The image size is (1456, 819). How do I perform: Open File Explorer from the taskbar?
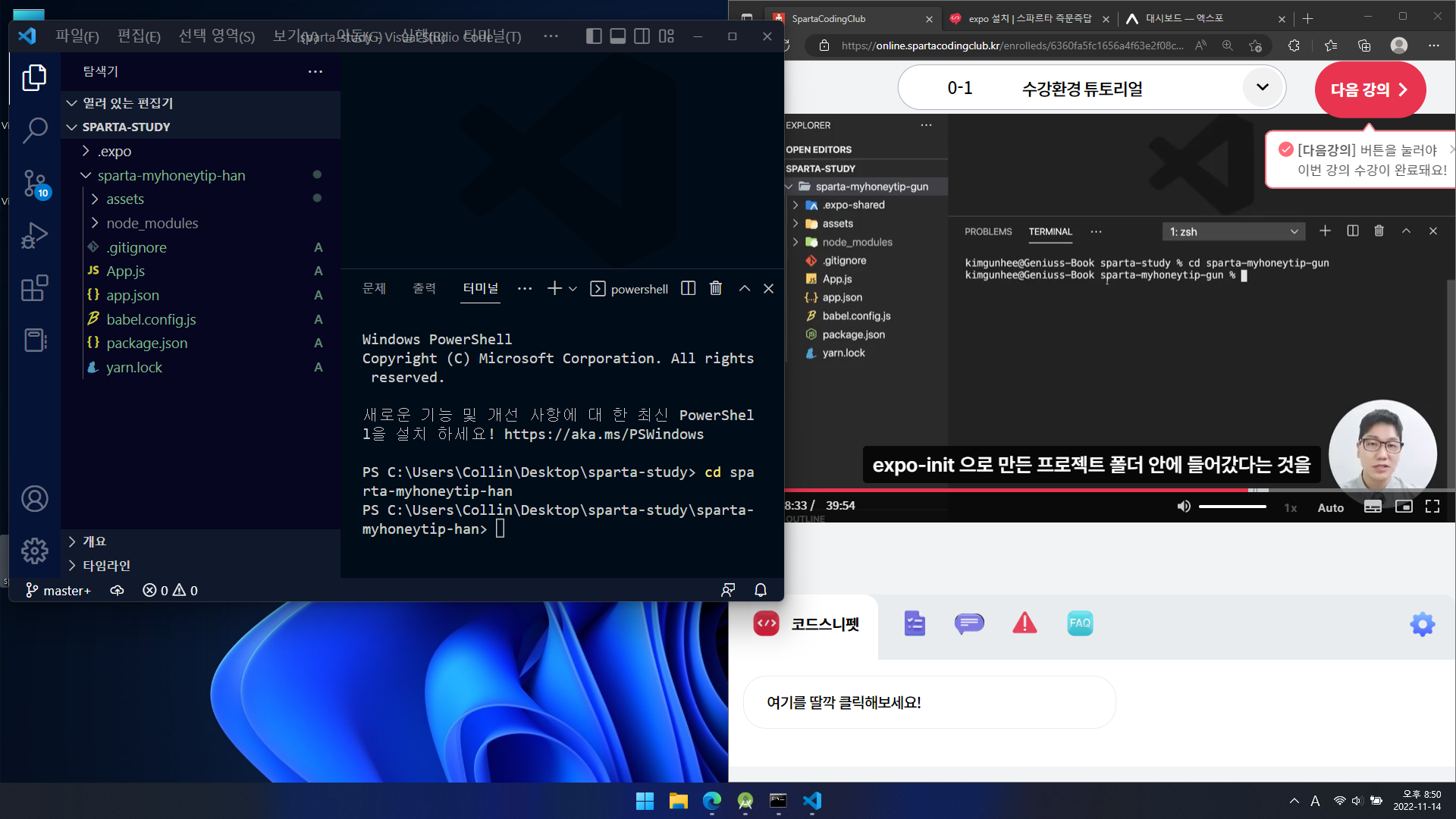click(678, 801)
